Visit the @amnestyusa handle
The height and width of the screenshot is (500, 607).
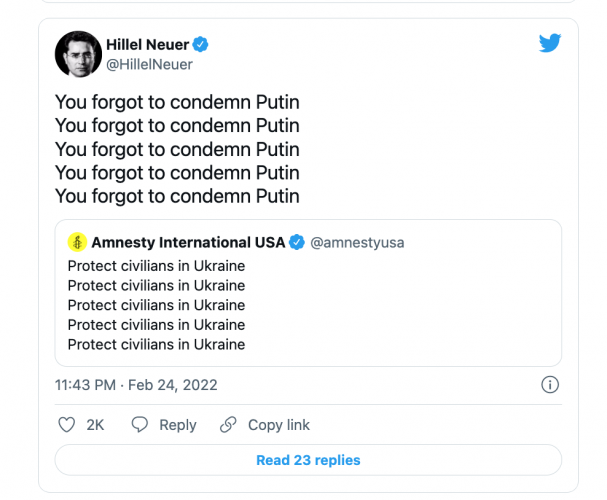pos(357,242)
